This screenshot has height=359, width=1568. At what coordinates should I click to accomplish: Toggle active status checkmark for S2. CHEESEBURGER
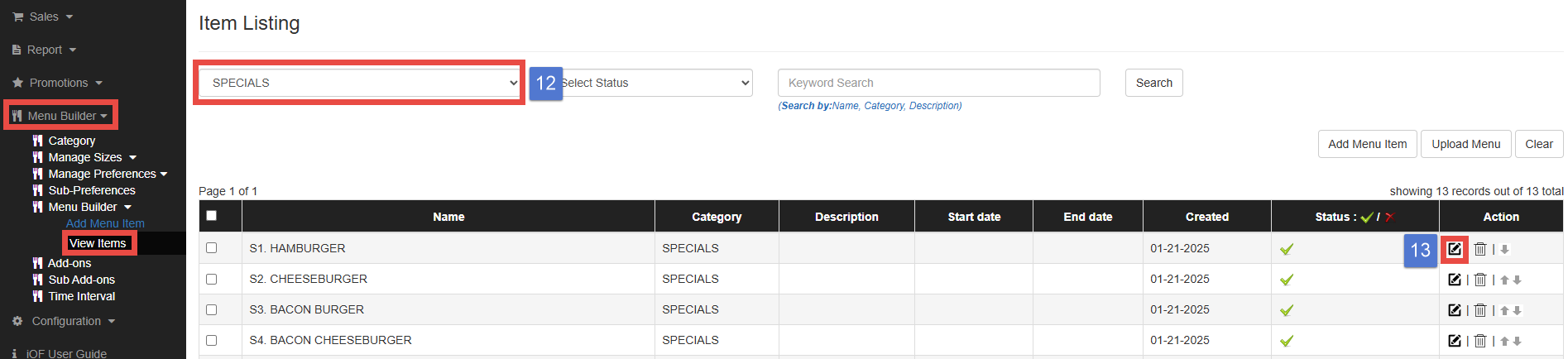[1287, 280]
